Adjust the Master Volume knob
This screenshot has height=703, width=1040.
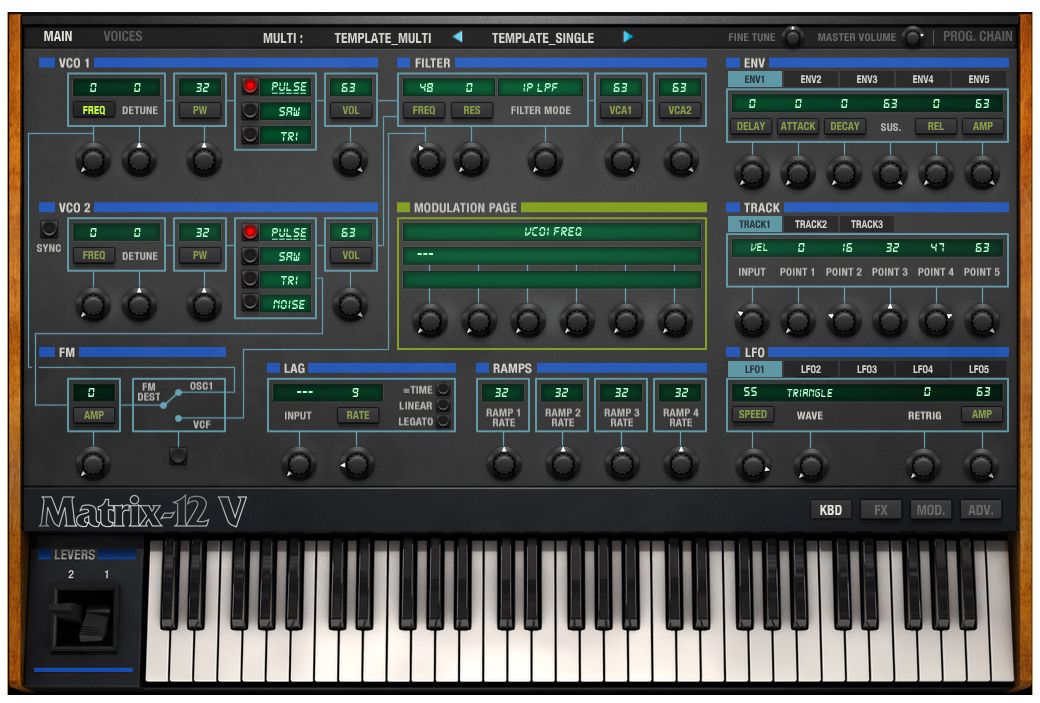(913, 36)
